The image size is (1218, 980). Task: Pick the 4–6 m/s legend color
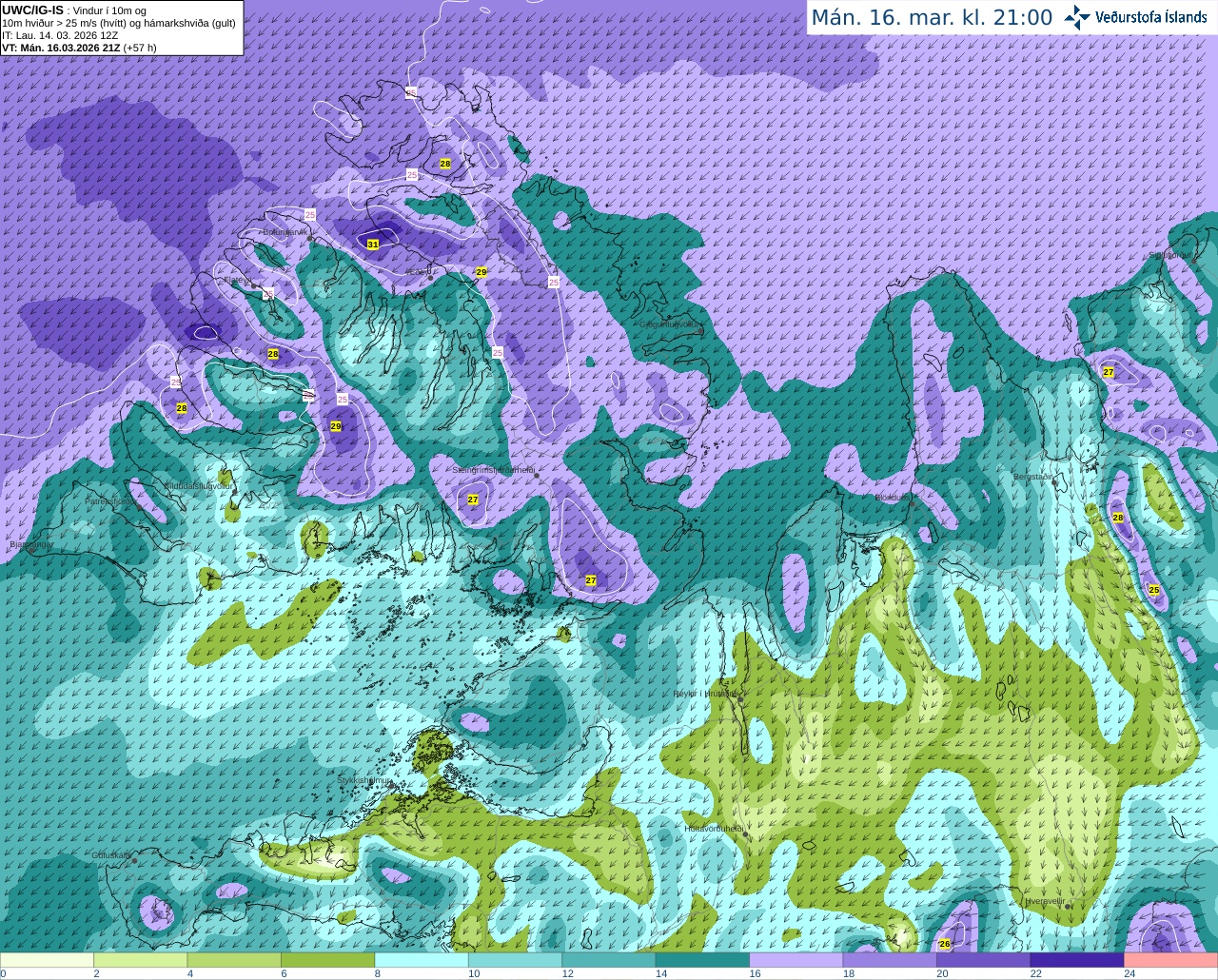click(234, 960)
